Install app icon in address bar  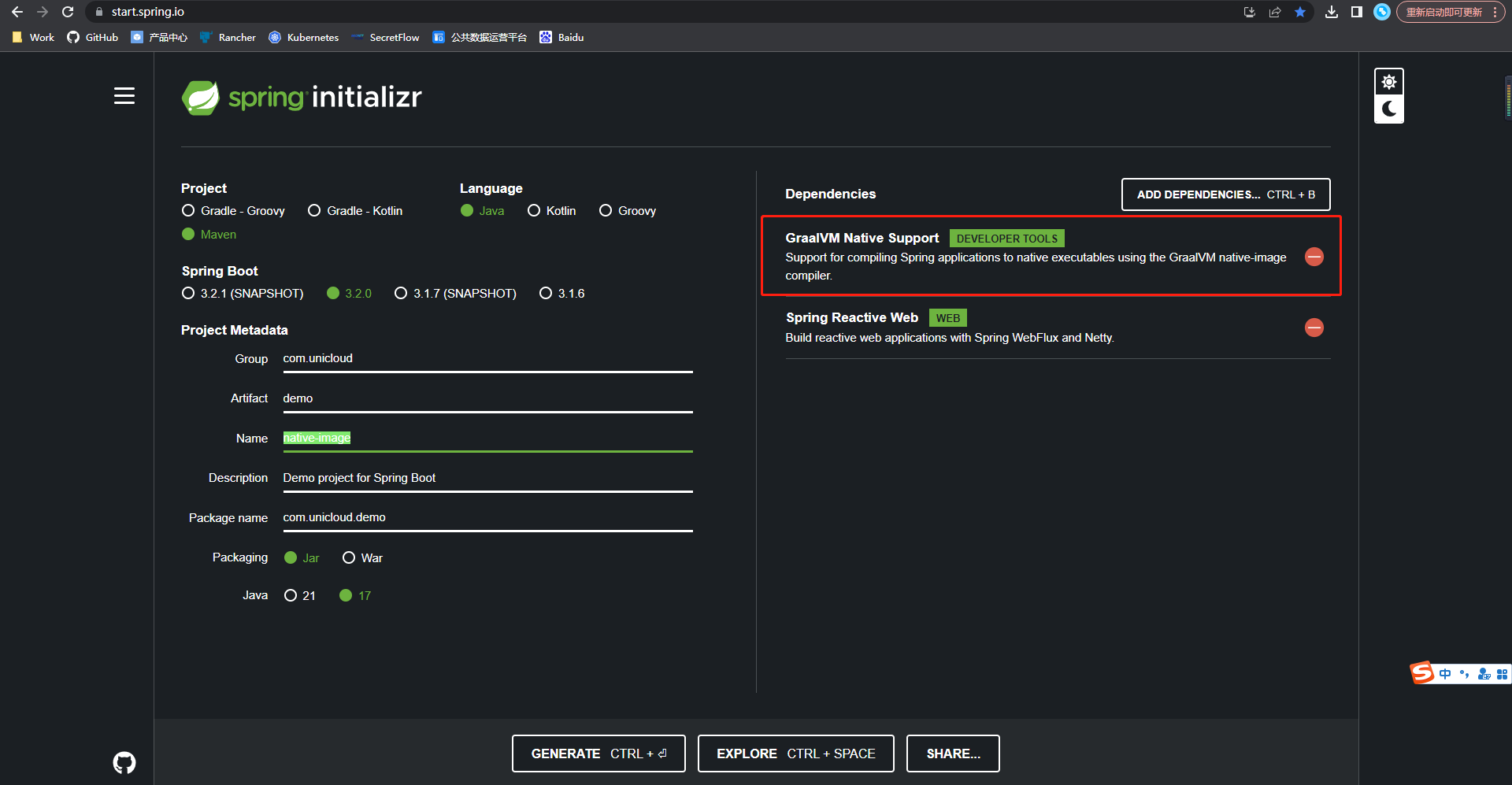[x=1250, y=12]
